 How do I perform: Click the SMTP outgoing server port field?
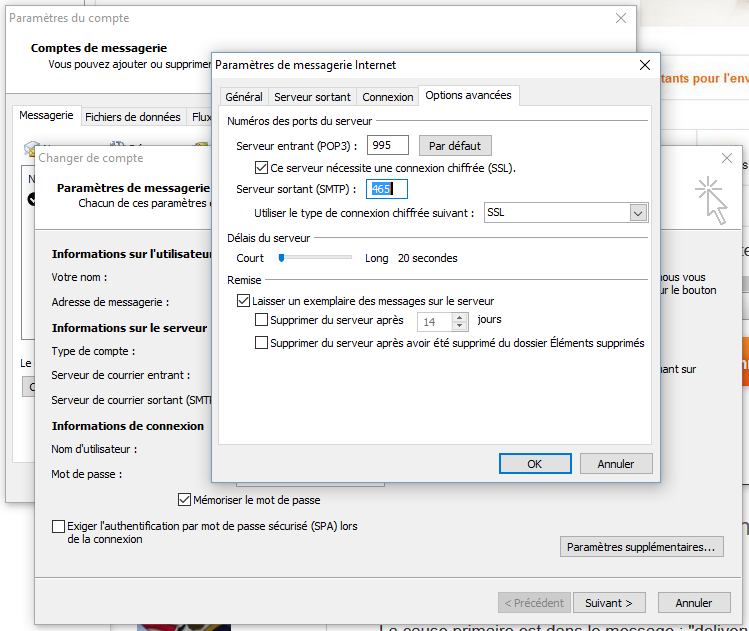coord(386,189)
